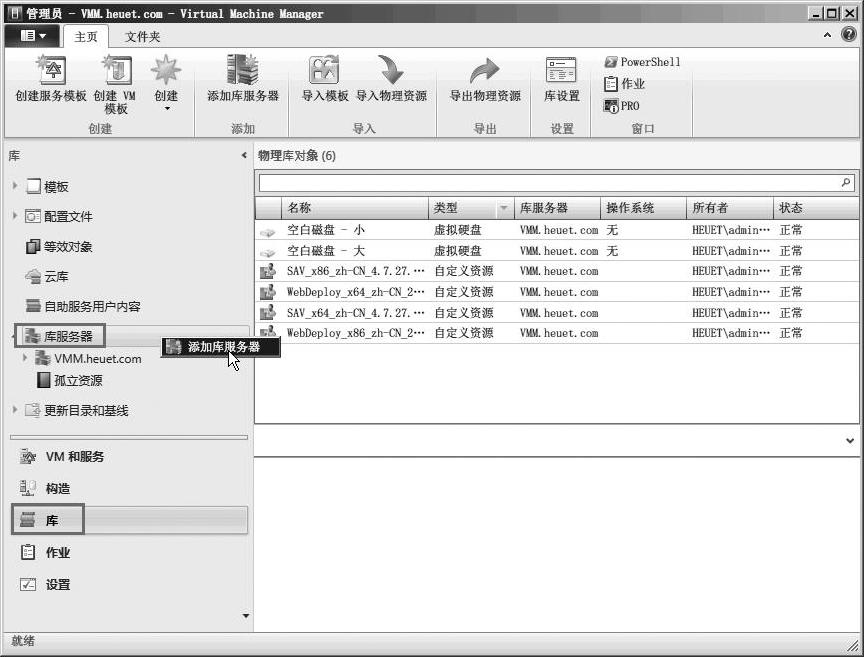Open the 设置 workspace
The image size is (864, 657).
pos(57,585)
